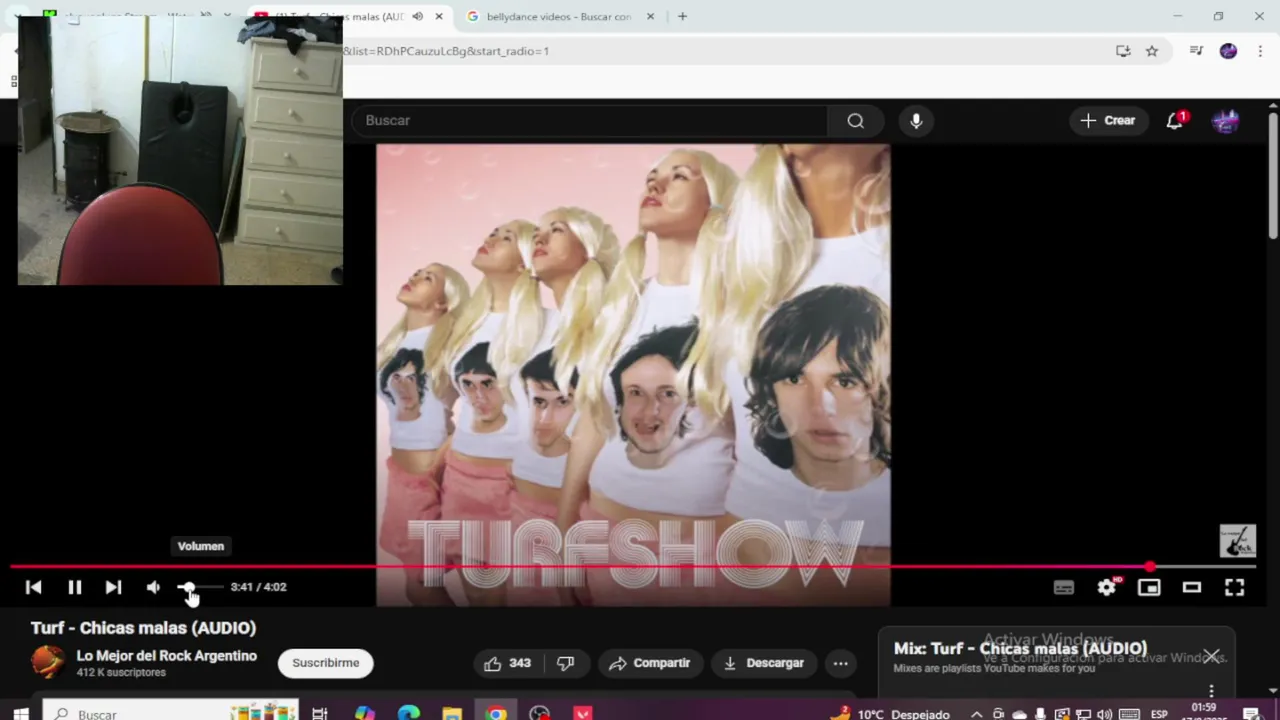Bookmark this page with star icon

[x=1152, y=51]
